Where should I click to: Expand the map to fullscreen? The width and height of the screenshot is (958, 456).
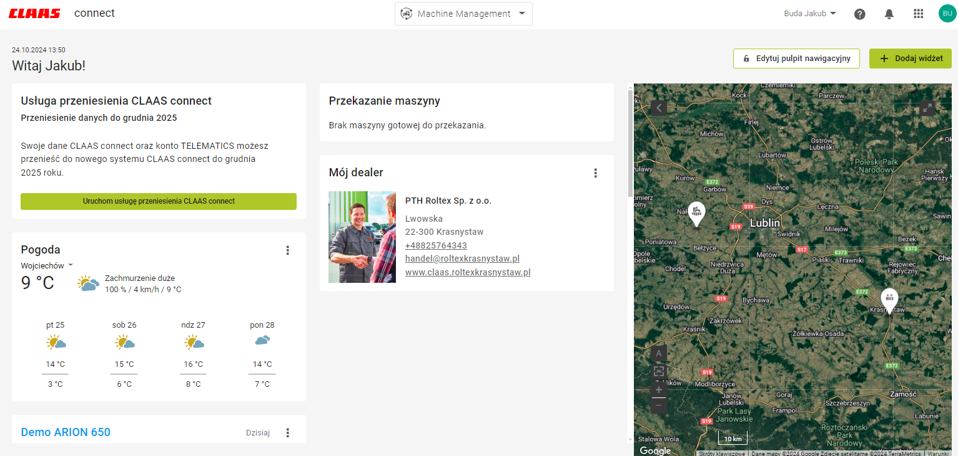coord(927,107)
